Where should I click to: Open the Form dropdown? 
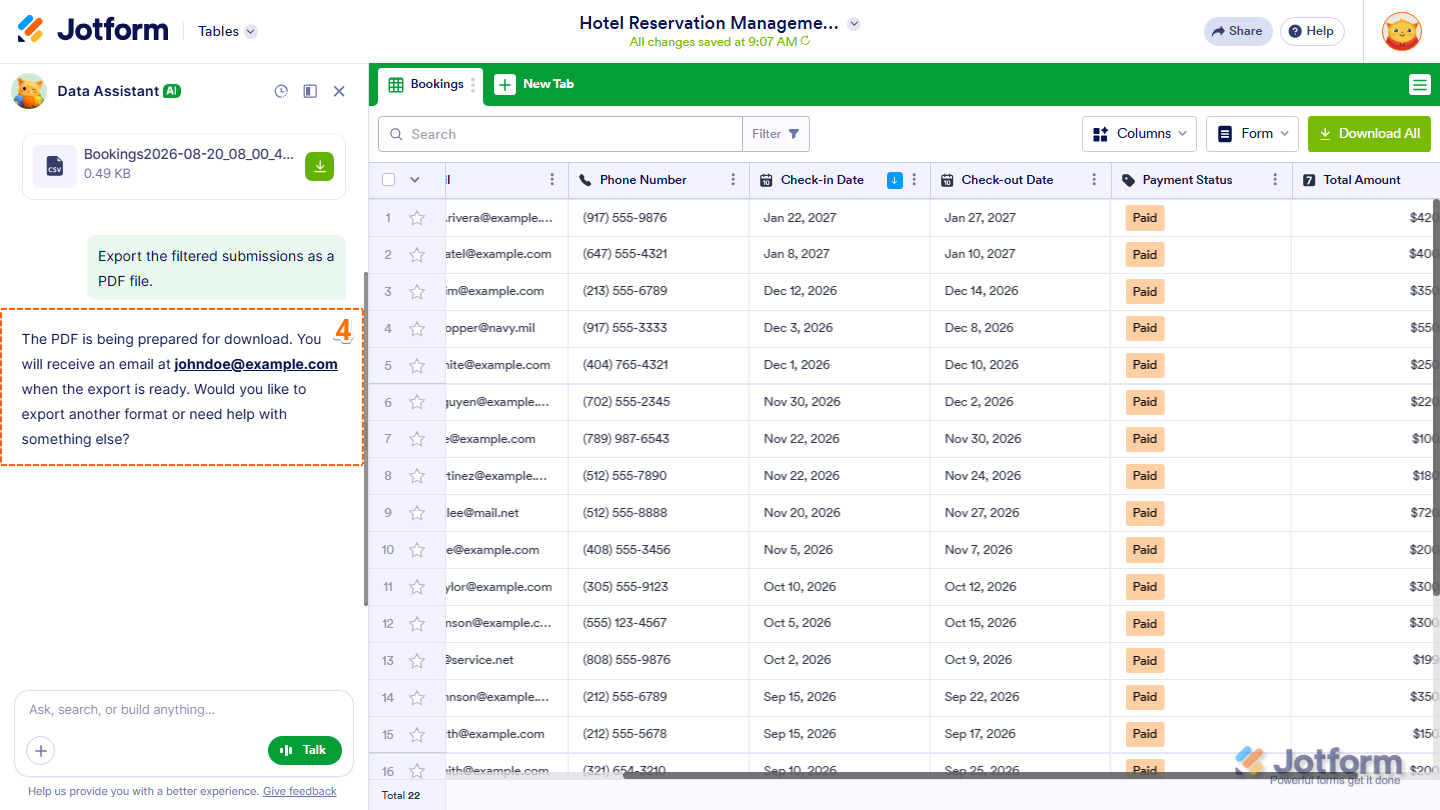tap(1252, 134)
